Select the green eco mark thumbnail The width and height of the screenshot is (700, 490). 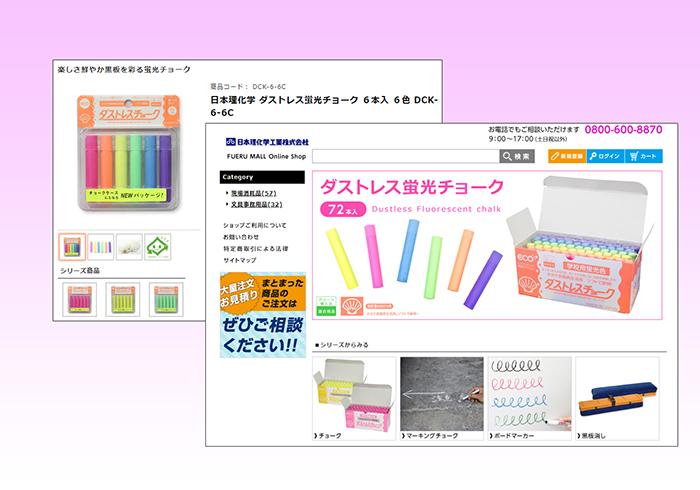(157, 246)
